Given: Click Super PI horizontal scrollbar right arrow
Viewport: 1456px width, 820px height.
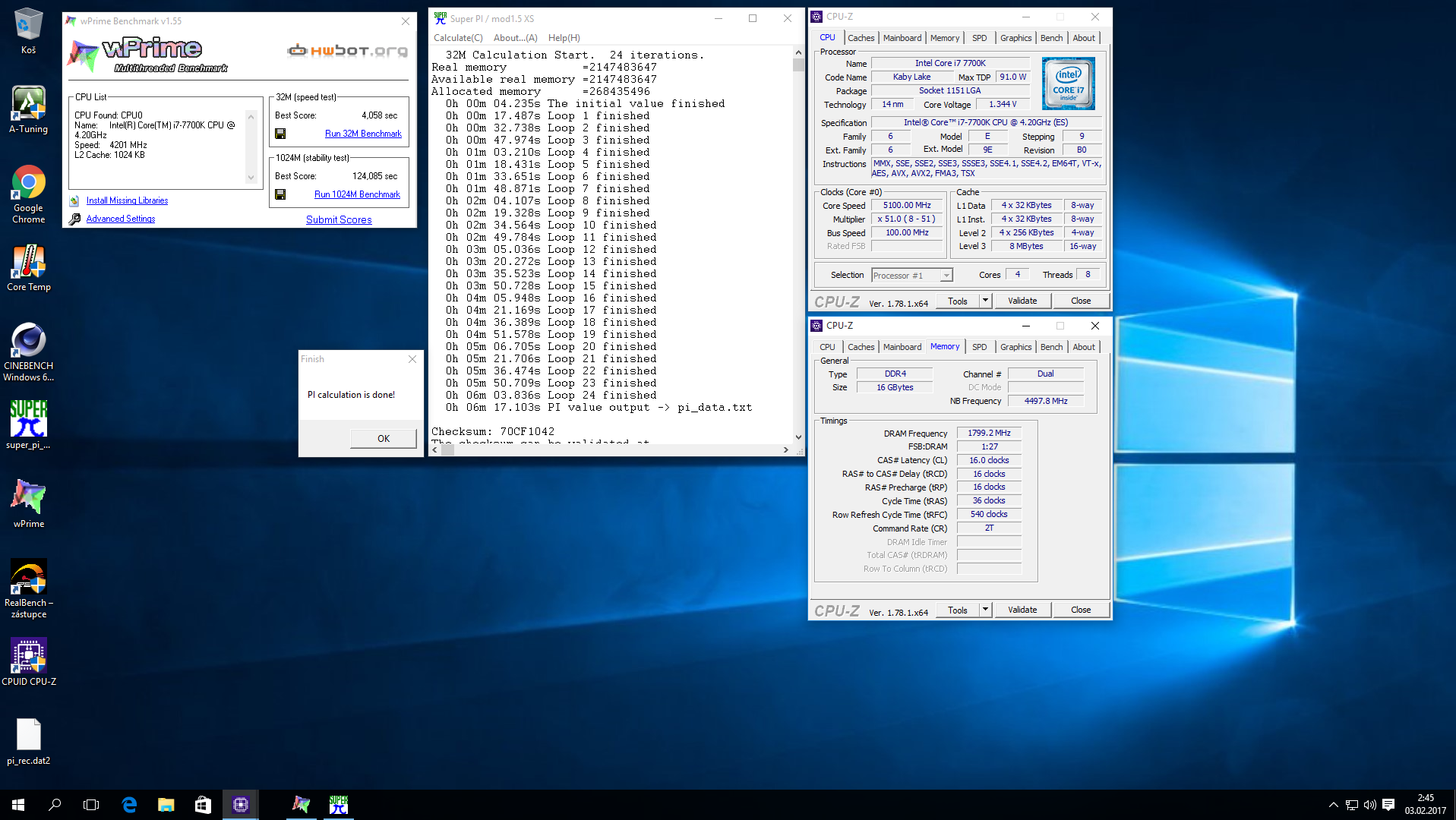Looking at the screenshot, I should (786, 450).
